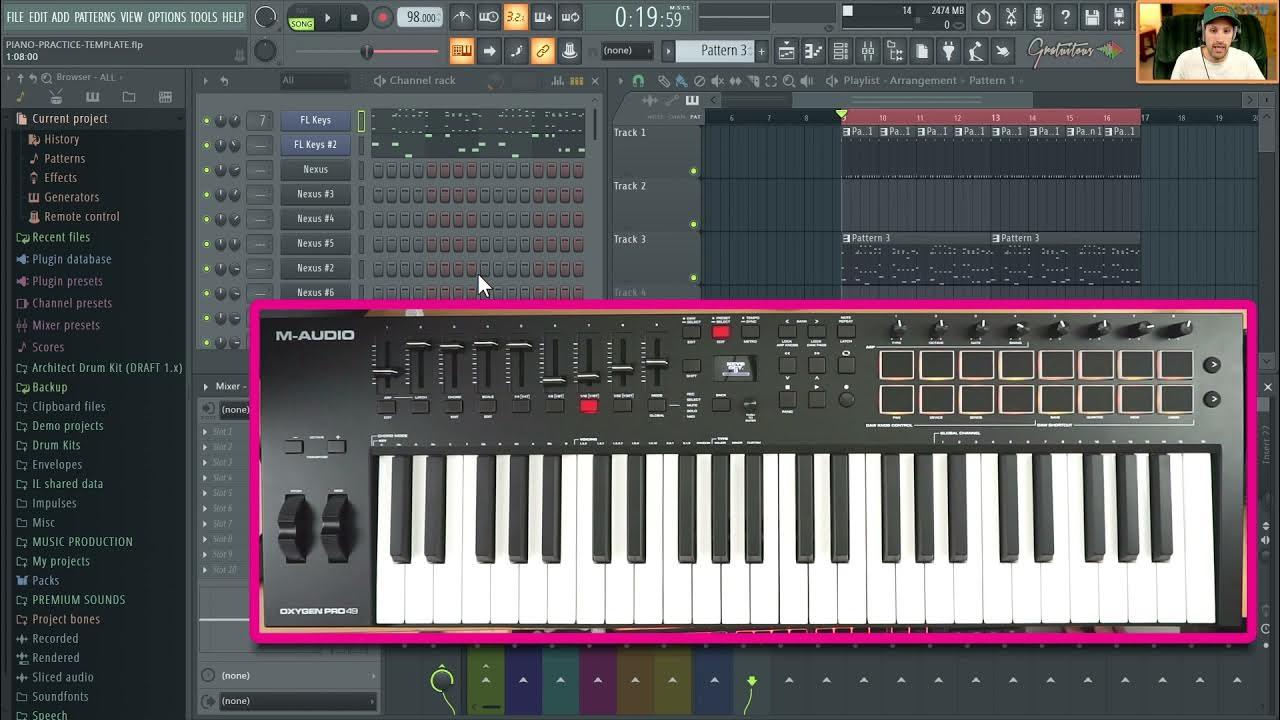
Task: Click the wait for input icon
Action: click(489, 17)
